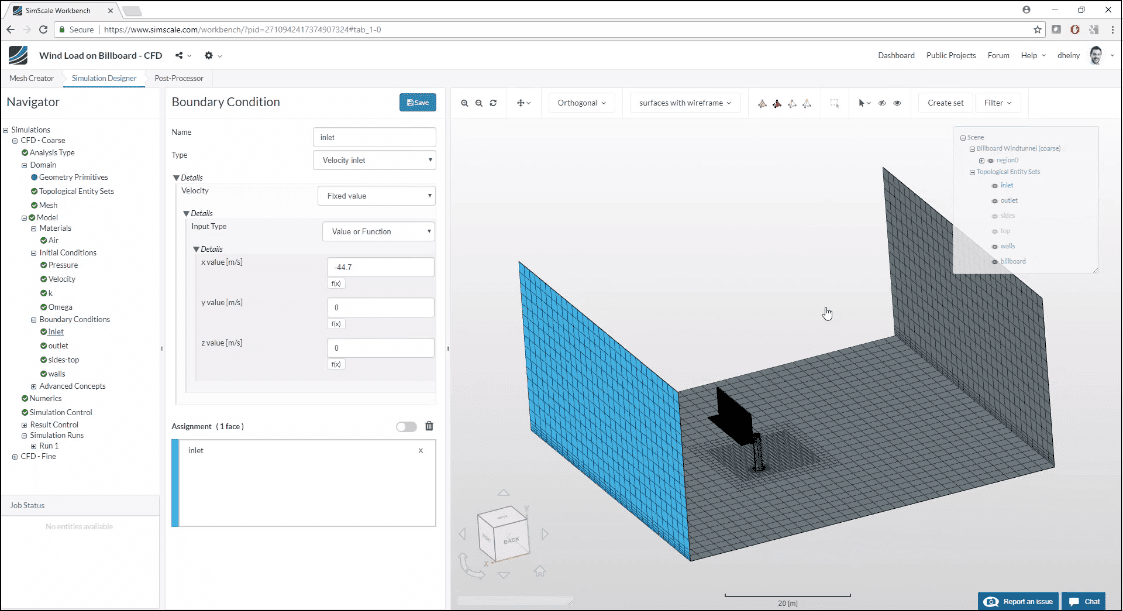Open the share icon beside project name
The image size is (1123, 611).
point(181,56)
